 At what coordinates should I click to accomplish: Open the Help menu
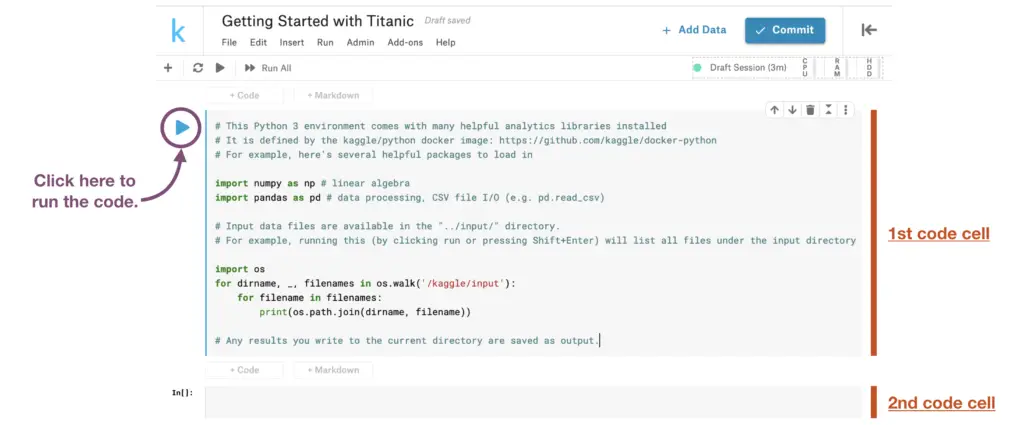pos(445,42)
